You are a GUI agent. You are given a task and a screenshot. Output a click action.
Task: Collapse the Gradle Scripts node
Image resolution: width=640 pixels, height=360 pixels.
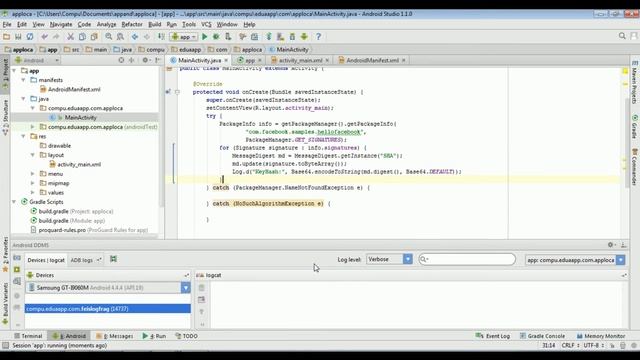point(14,202)
